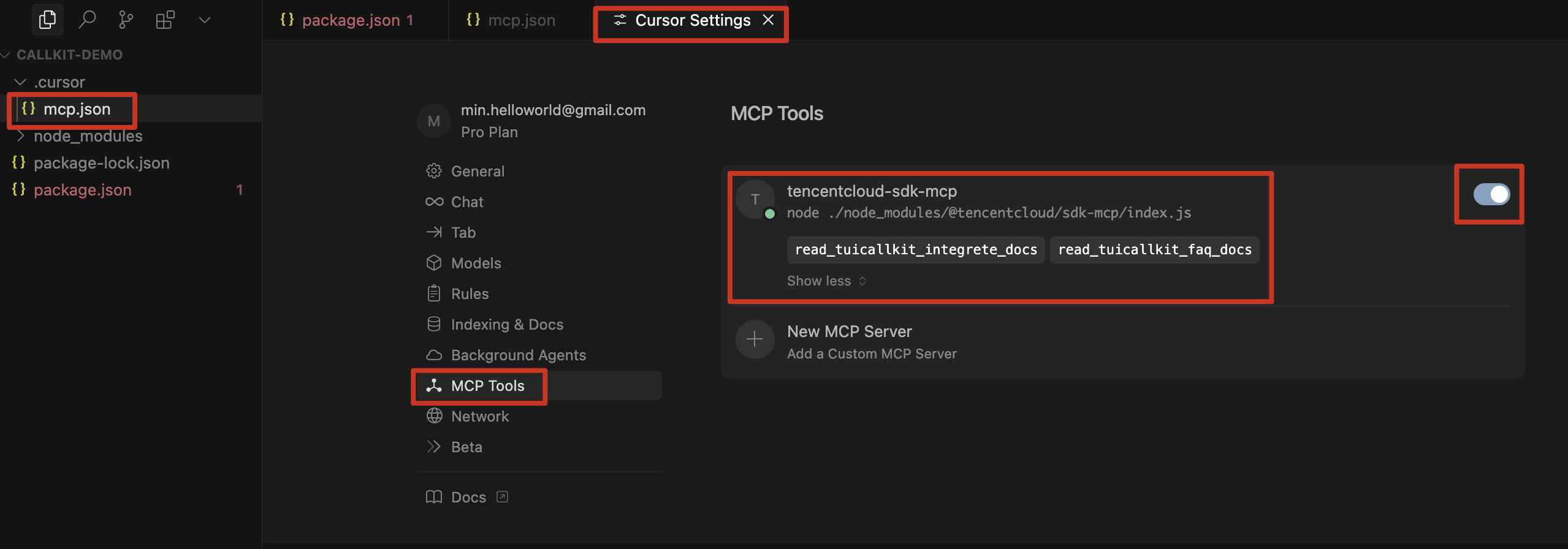
Task: Click the read_tuicallkit_faq_docs tool chip
Action: [1155, 249]
